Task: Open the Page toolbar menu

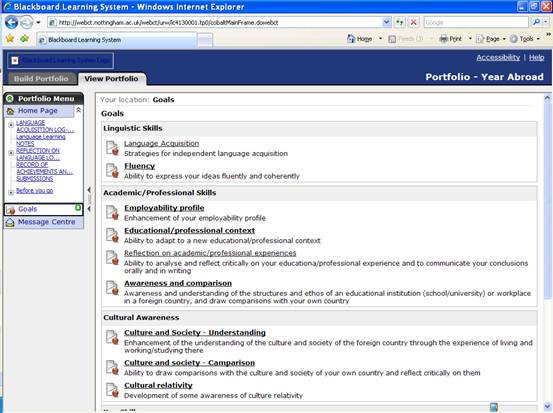Action: [491, 39]
